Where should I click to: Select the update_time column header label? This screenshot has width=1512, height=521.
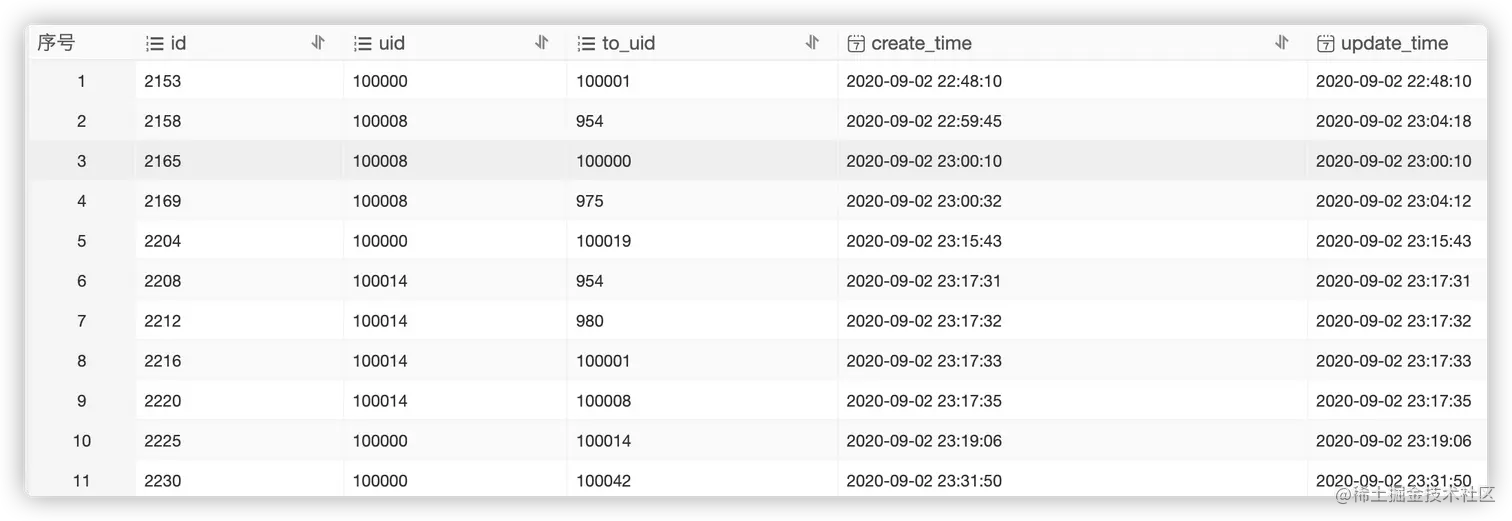point(1394,44)
